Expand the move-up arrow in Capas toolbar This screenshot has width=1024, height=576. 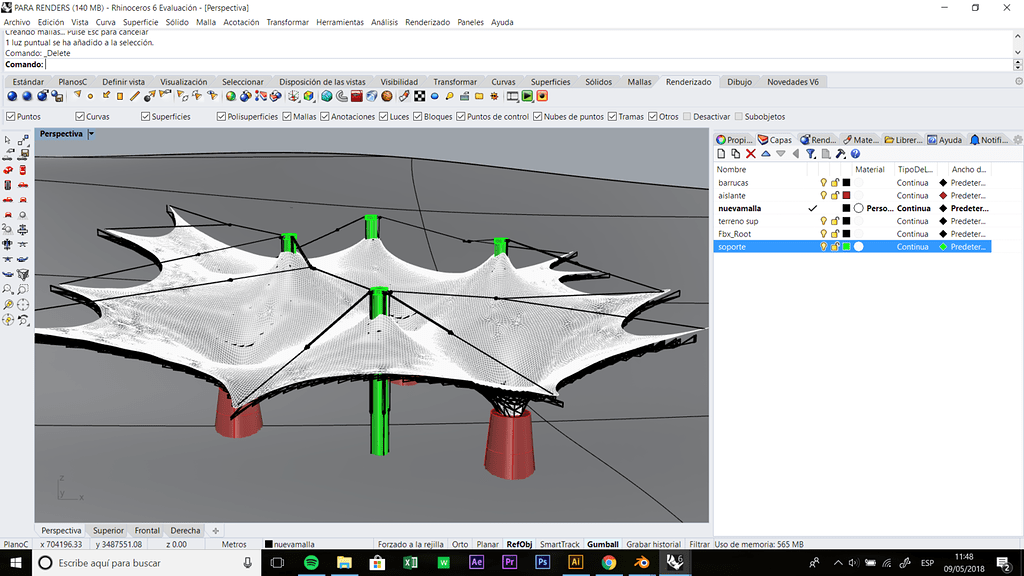765,152
